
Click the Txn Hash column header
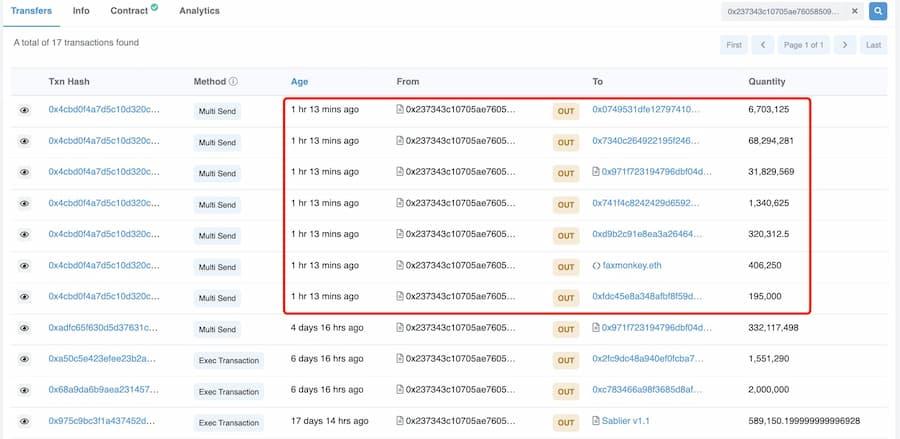click(x=69, y=81)
